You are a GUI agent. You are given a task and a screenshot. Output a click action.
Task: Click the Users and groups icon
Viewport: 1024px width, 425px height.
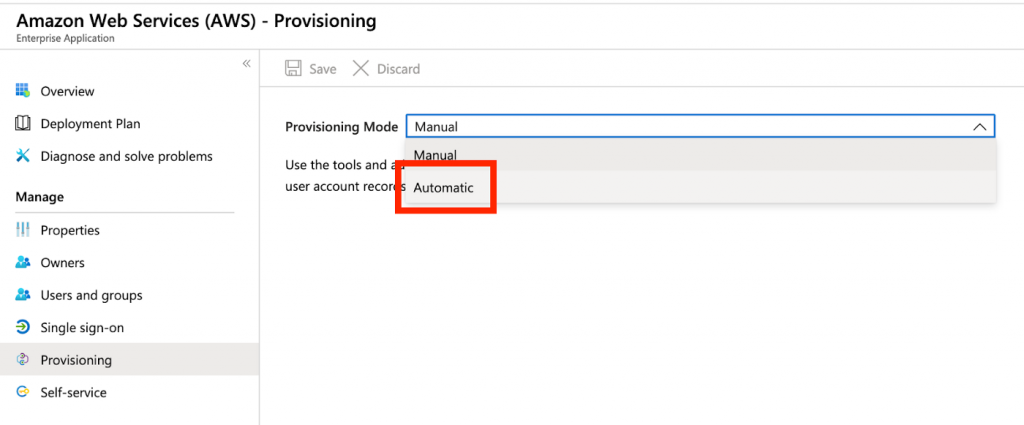pyautogui.click(x=23, y=295)
